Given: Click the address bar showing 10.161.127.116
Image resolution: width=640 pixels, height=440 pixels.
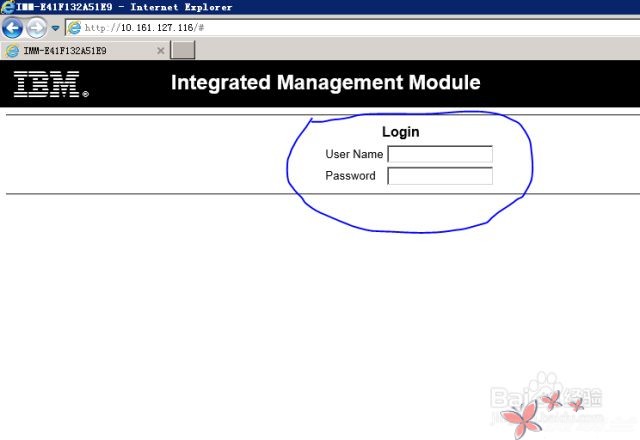Looking at the screenshot, I should [351, 28].
